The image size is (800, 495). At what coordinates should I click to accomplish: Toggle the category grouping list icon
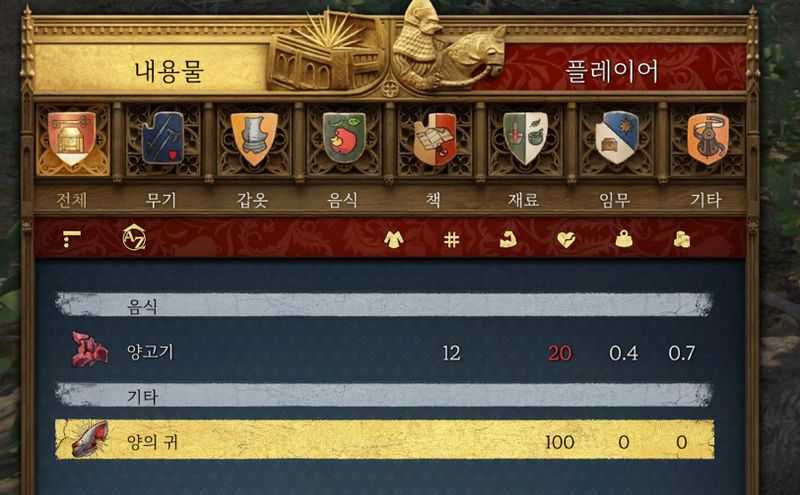click(x=71, y=238)
